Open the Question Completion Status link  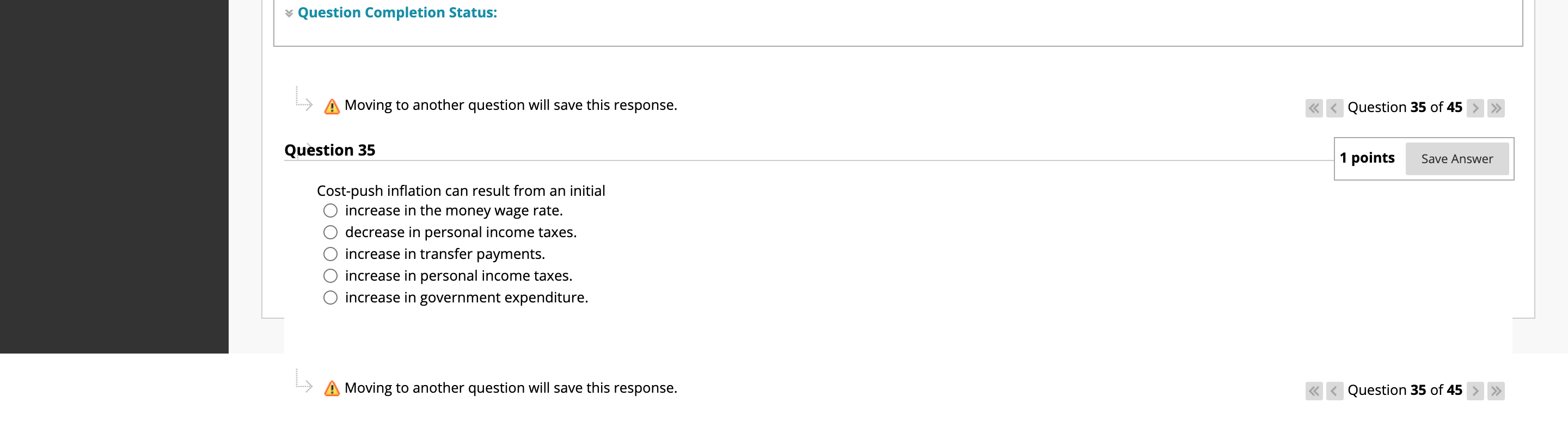tap(397, 11)
